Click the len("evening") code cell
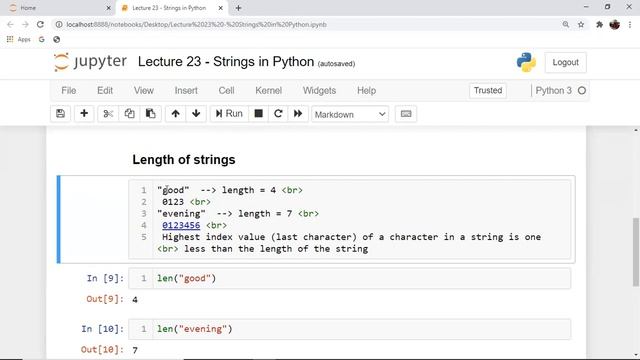The height and width of the screenshot is (360, 640). [350, 329]
